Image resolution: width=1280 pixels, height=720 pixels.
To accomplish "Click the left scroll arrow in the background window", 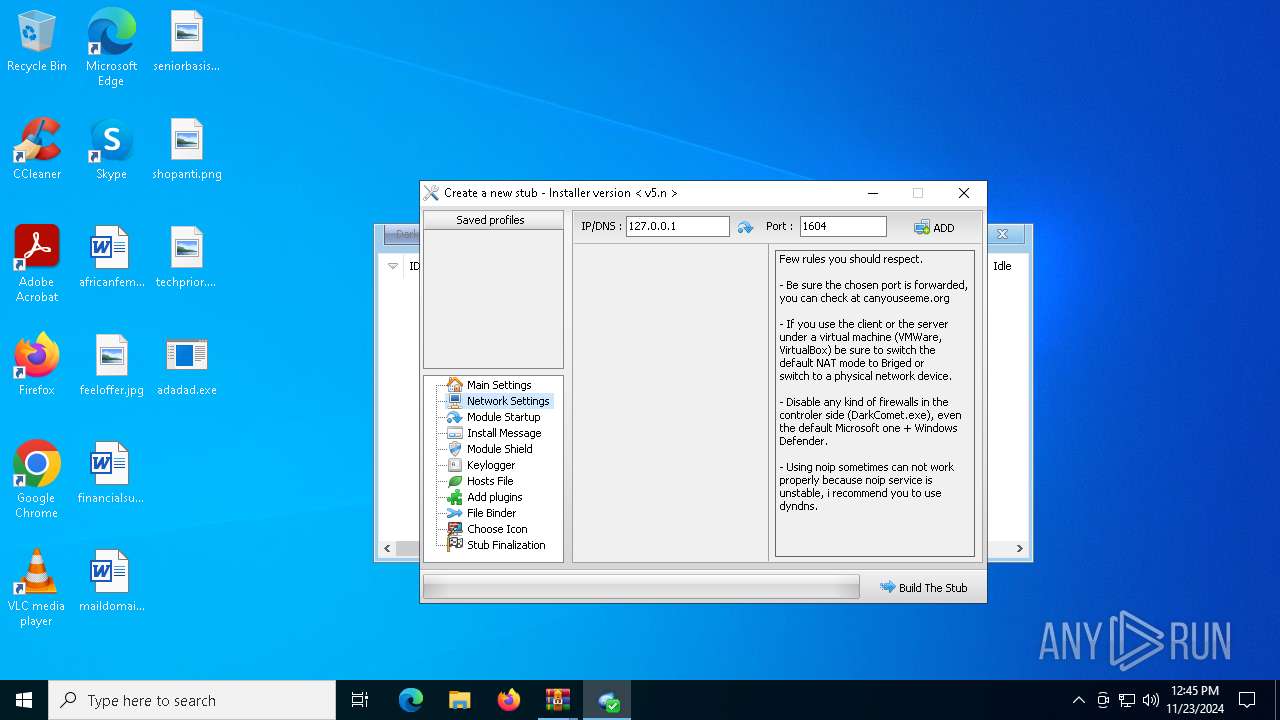I will (x=388, y=548).
